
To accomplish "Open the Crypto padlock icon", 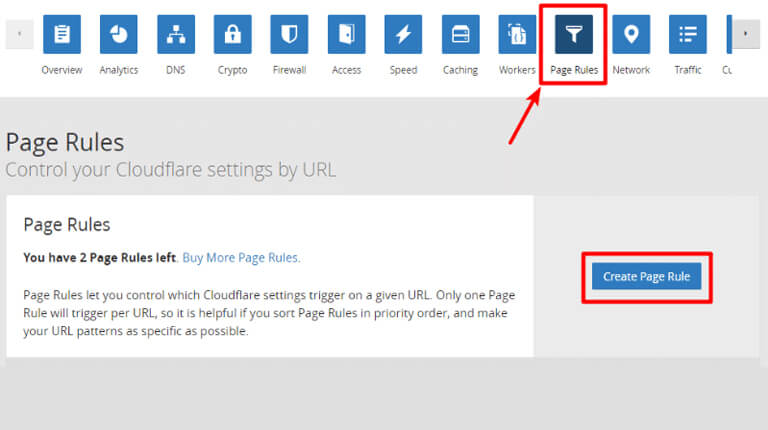I will click(x=233, y=34).
